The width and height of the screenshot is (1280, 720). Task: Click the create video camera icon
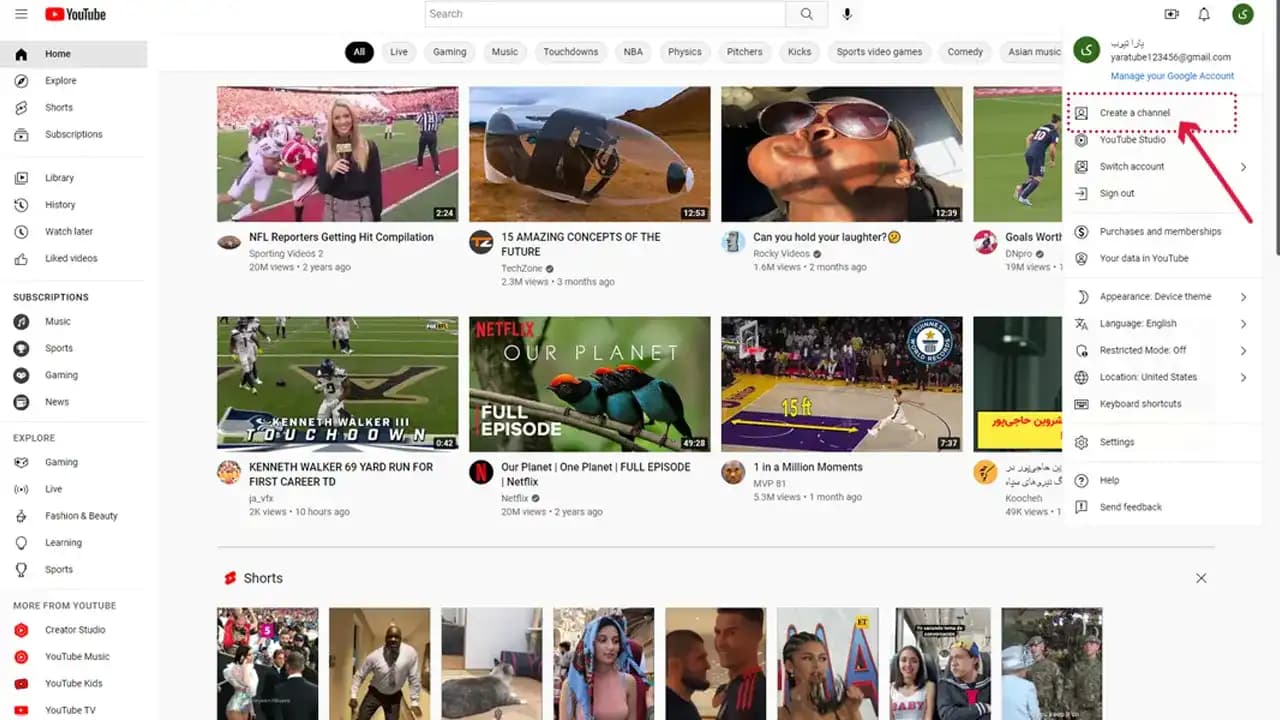1172,14
